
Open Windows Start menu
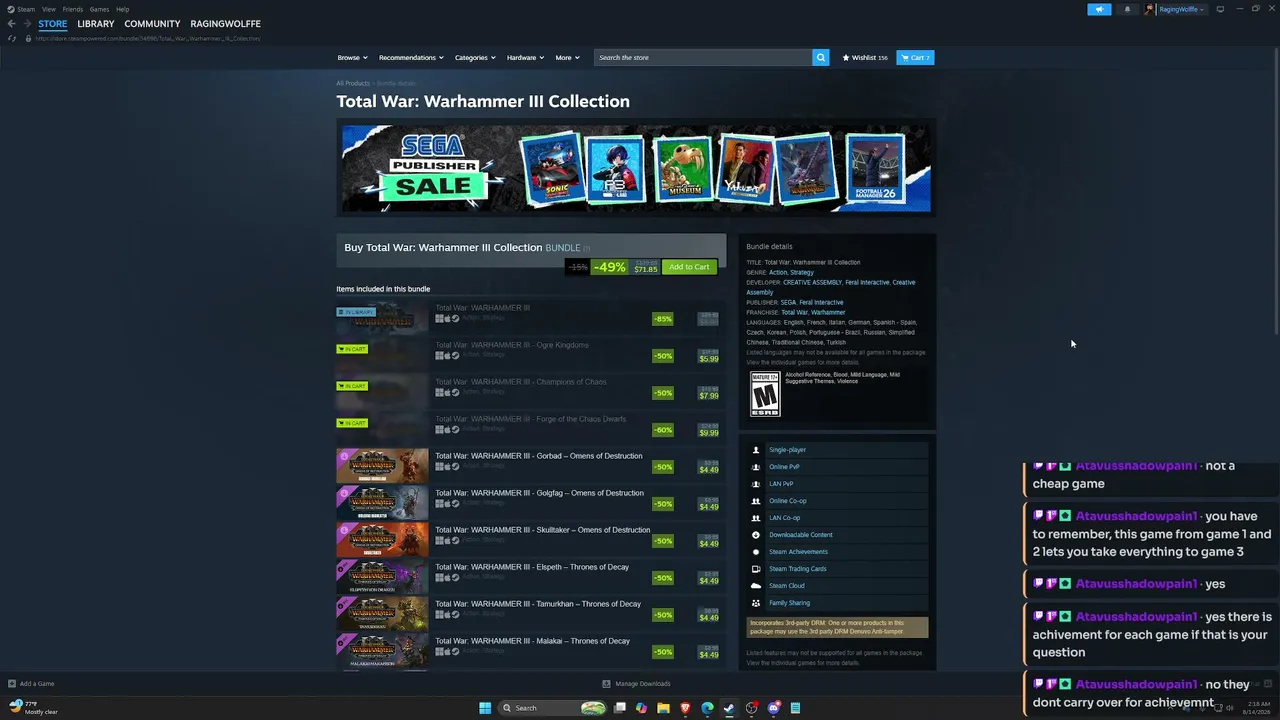click(485, 708)
